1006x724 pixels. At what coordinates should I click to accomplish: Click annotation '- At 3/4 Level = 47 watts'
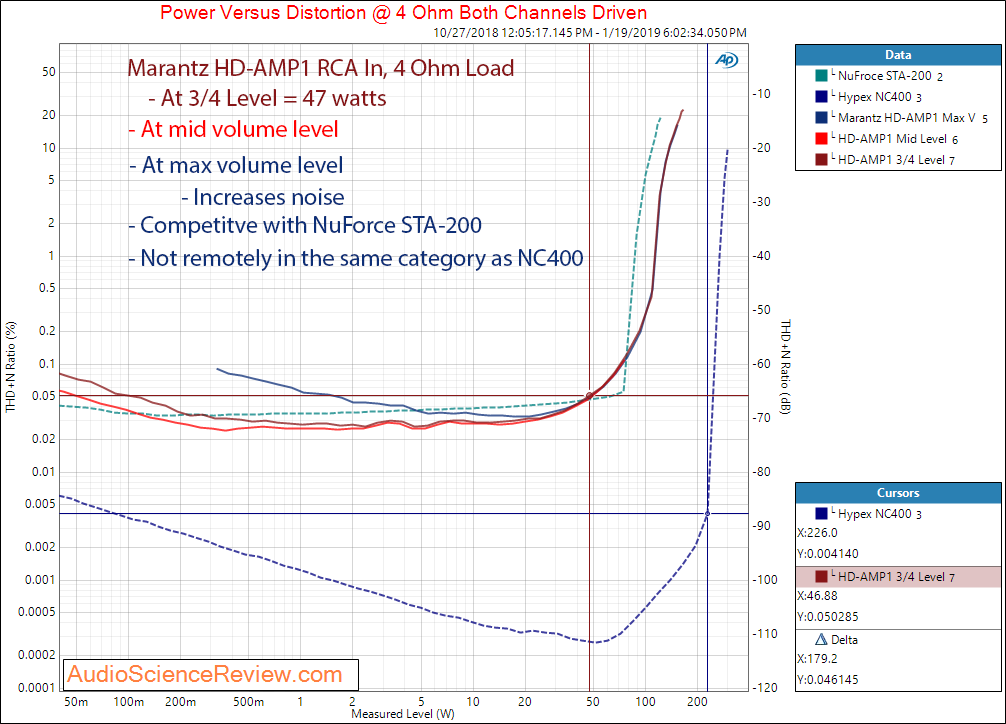(267, 98)
